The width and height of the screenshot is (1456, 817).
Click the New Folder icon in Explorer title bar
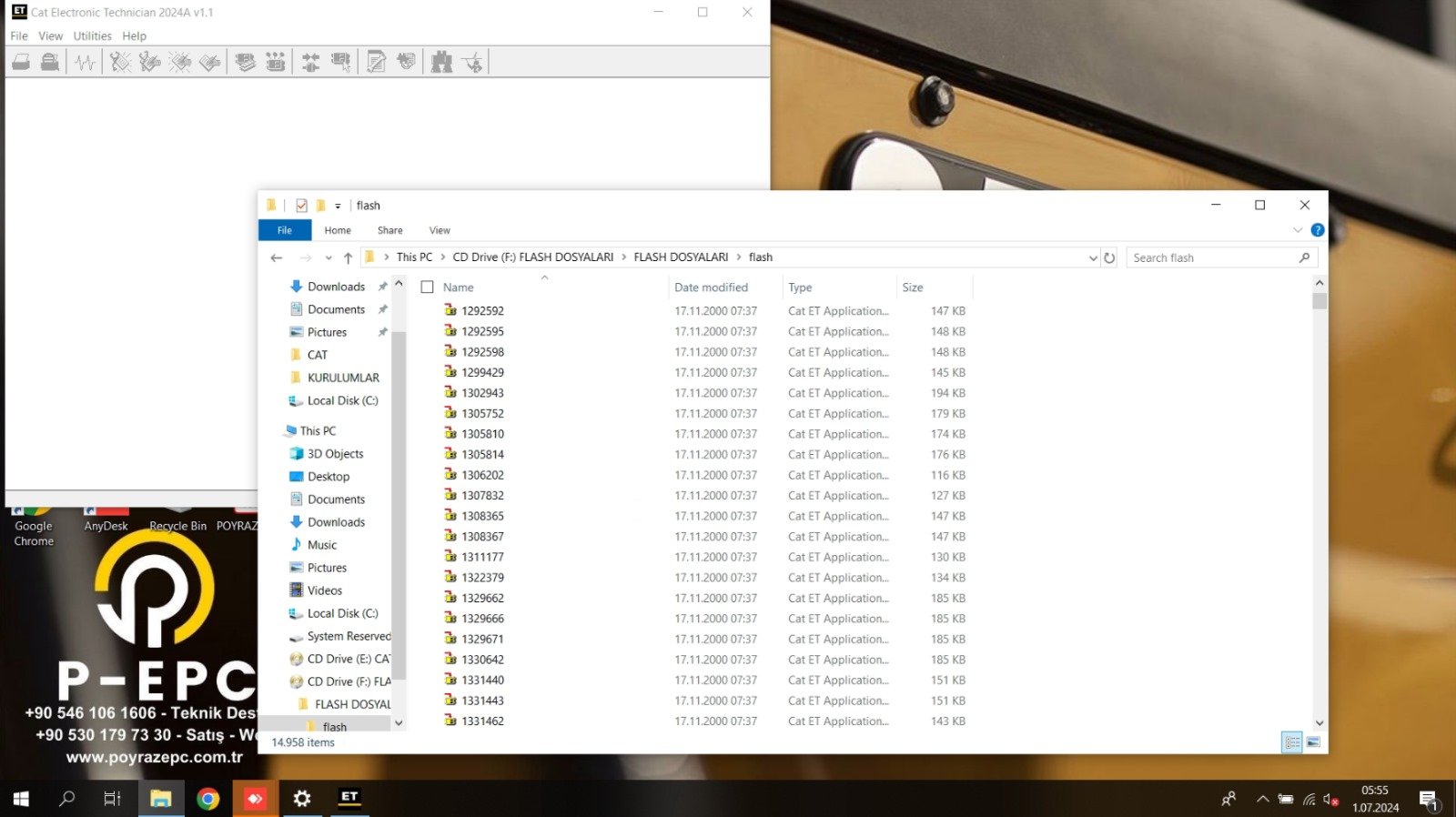click(320, 206)
